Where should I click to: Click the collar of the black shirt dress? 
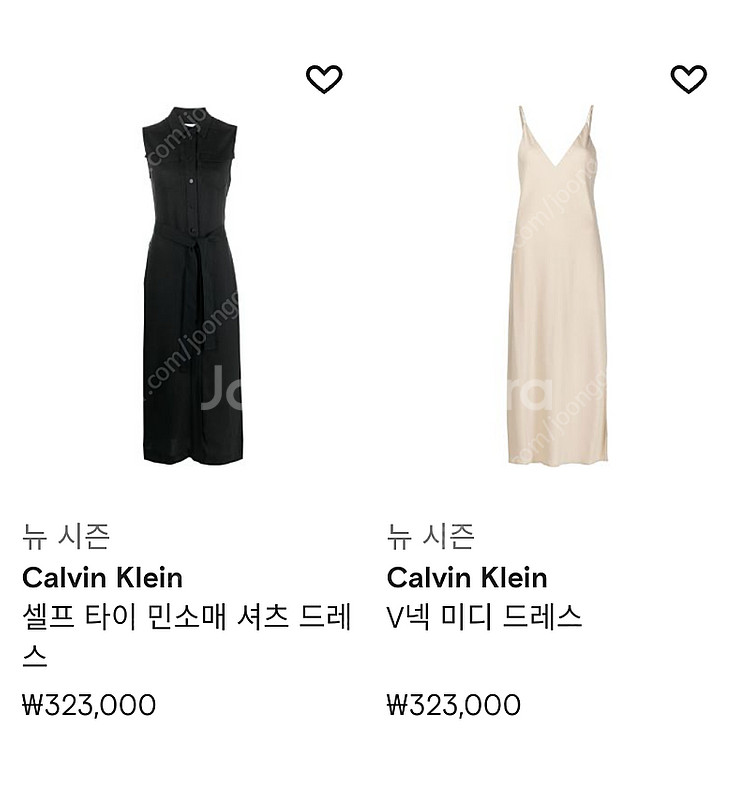point(191,118)
